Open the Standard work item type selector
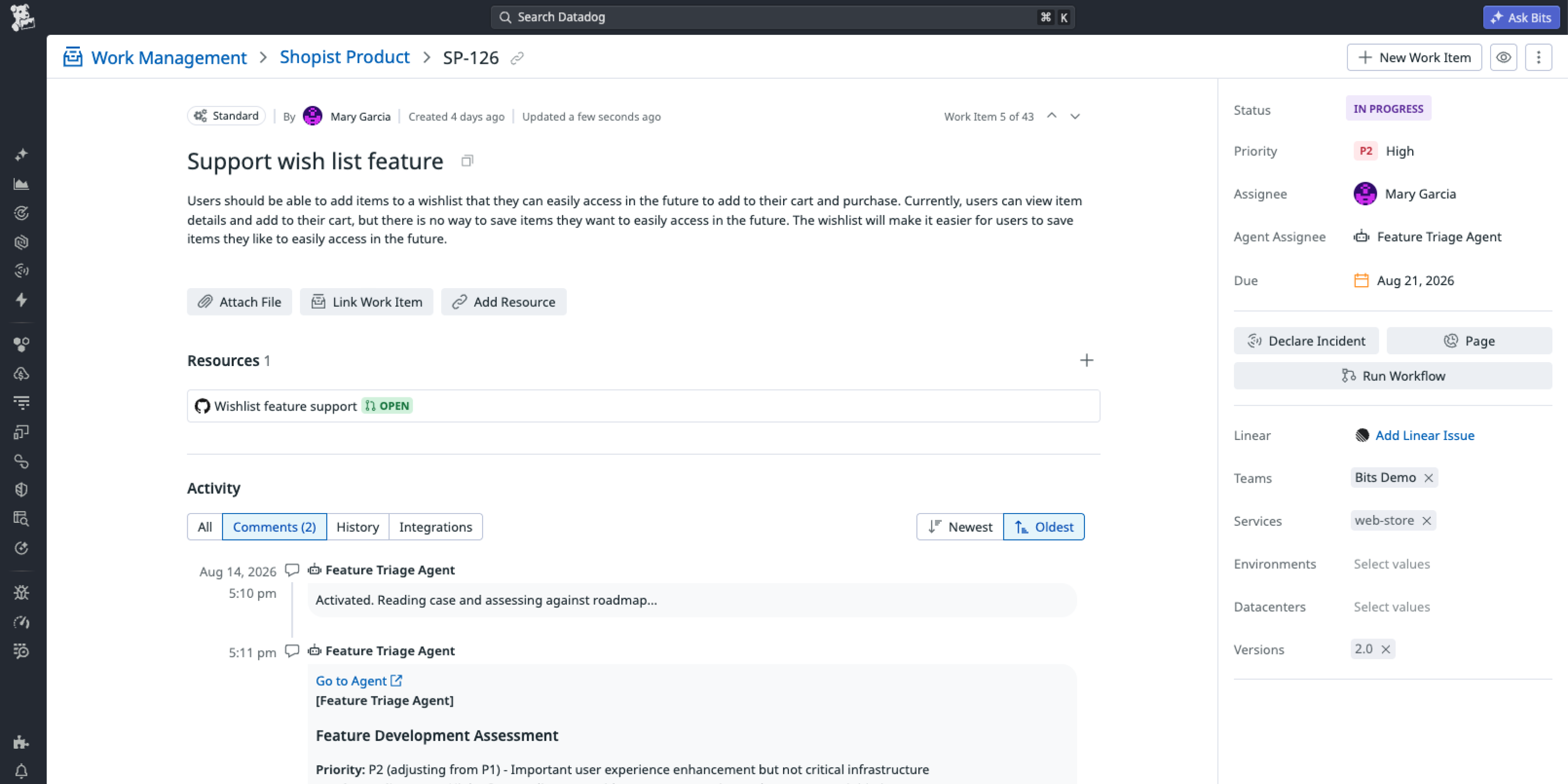The height and width of the screenshot is (784, 1568). (x=226, y=116)
